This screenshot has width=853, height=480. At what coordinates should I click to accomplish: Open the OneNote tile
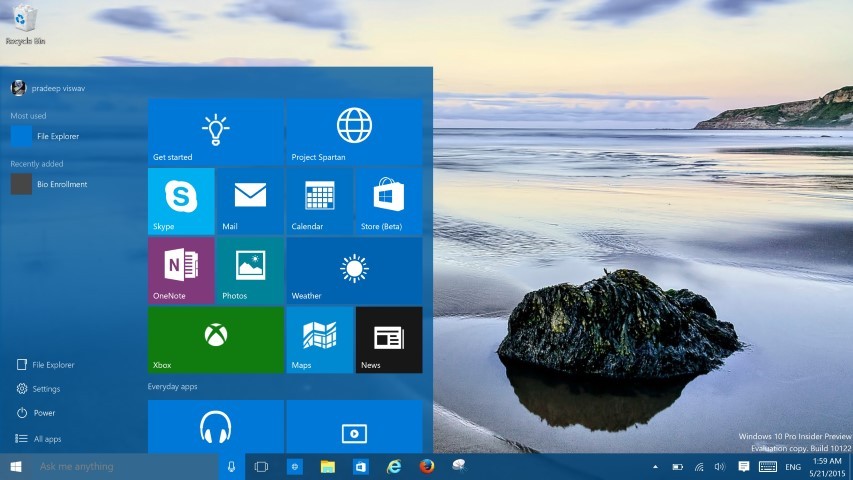point(181,270)
